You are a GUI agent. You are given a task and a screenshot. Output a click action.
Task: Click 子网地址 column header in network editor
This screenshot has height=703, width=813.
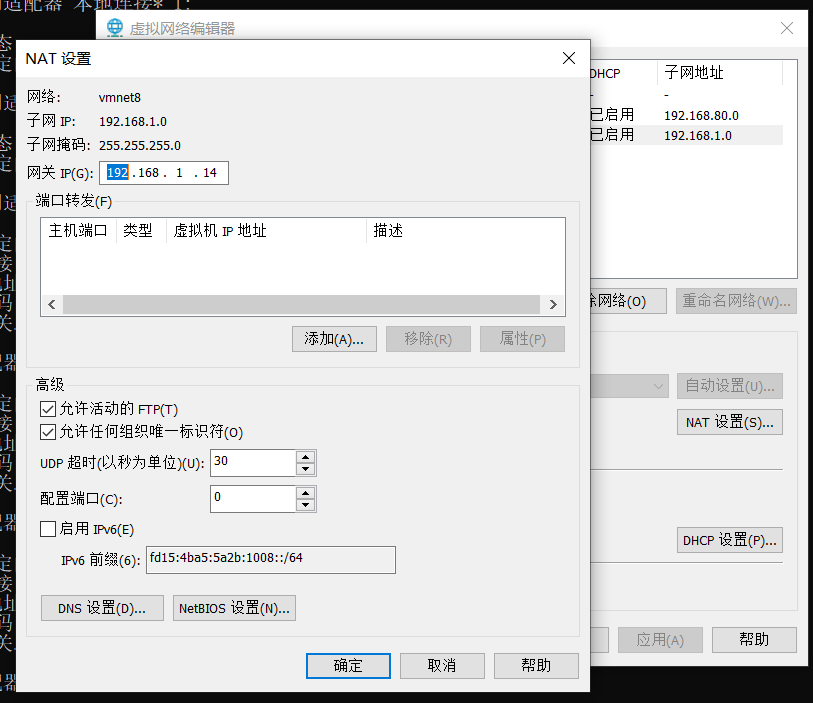point(720,73)
